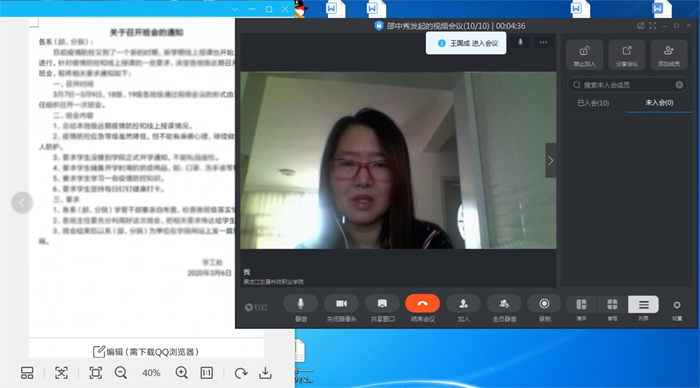End the meeting with the orange 结束会议 button
Screen dimensions: 700x388
(x=422, y=304)
